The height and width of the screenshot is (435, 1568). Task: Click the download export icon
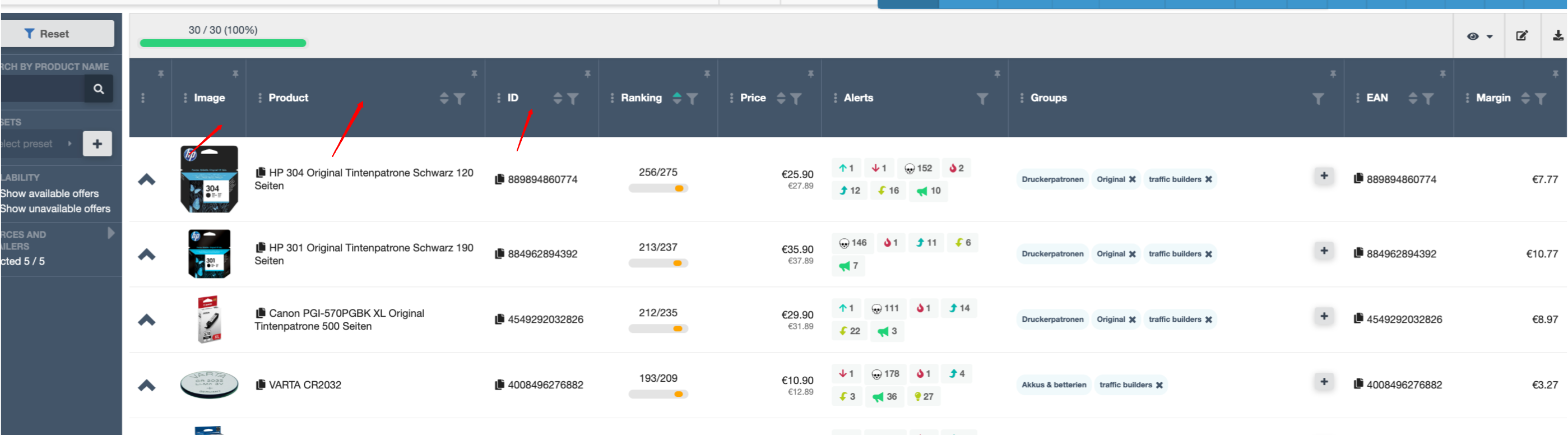(1558, 36)
